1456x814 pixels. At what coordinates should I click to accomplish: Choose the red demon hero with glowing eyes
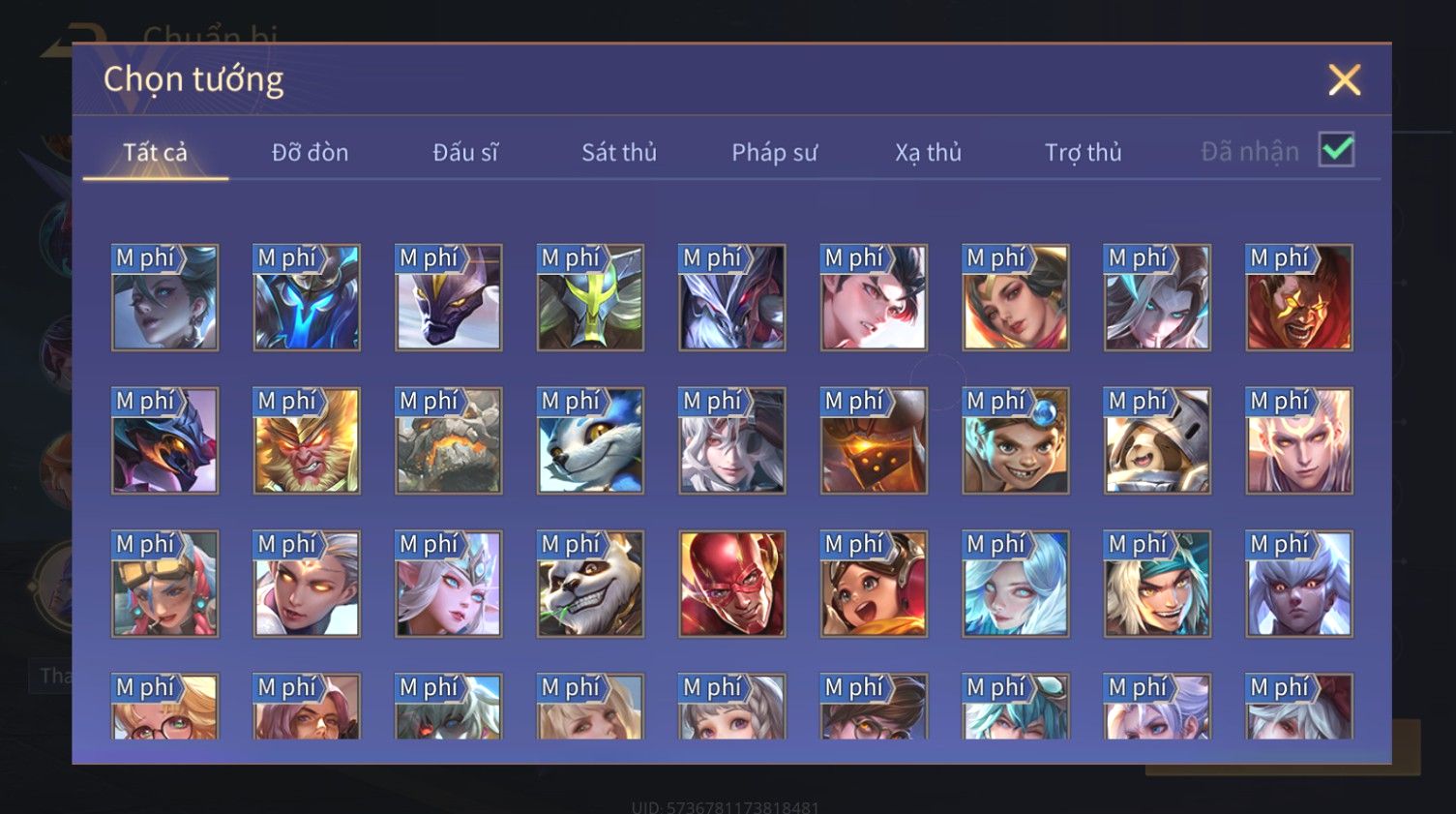tap(1299, 297)
